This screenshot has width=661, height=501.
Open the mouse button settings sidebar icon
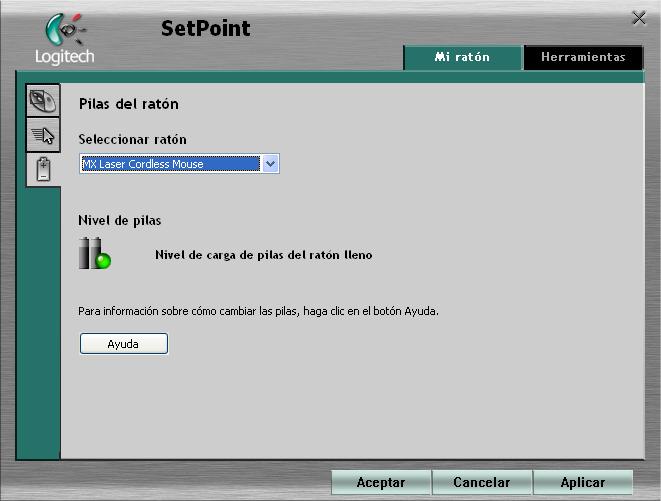[43, 101]
